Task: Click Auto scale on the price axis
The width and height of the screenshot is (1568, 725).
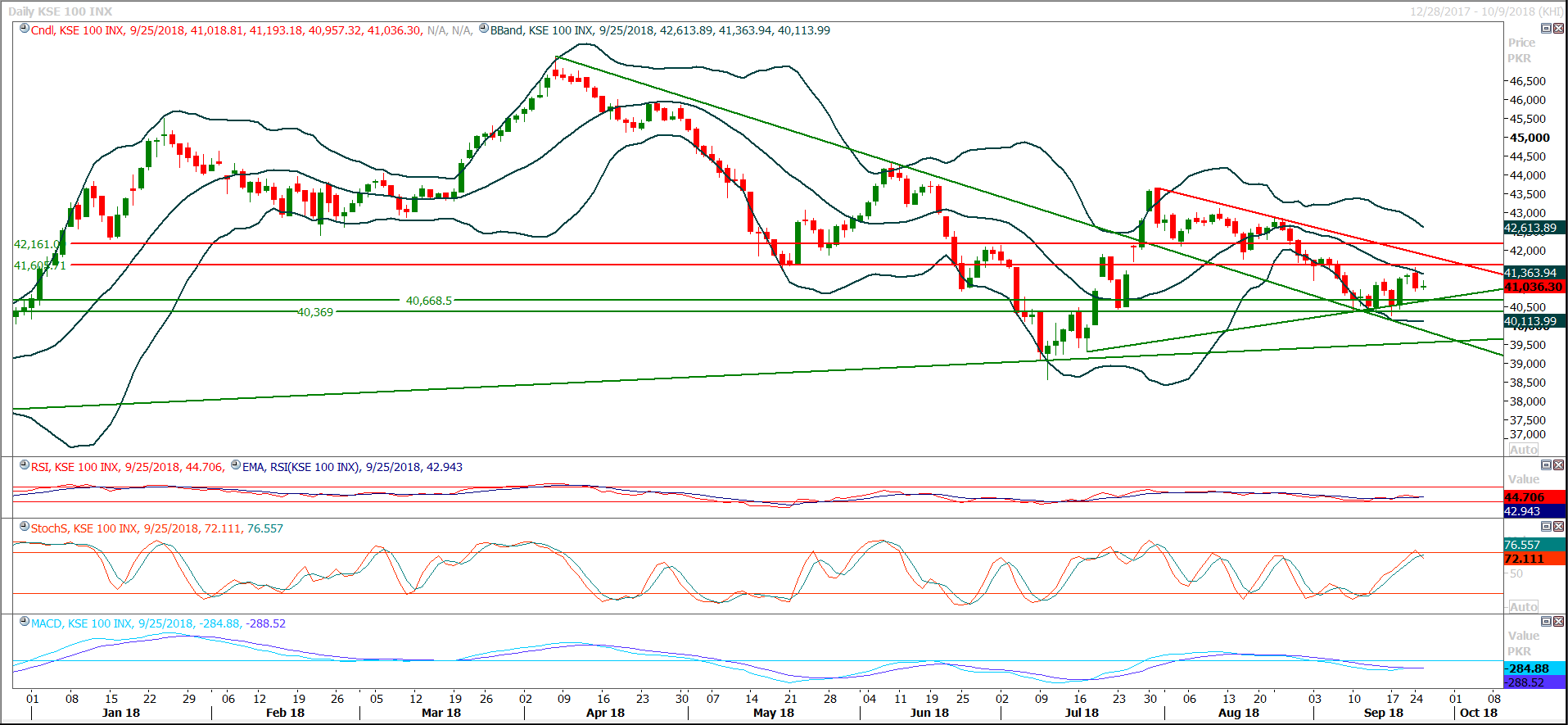Action: tap(1524, 450)
